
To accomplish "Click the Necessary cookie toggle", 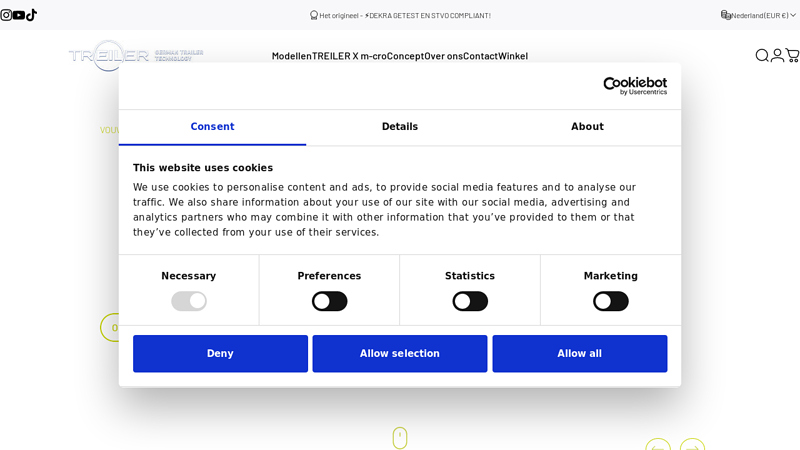I will coord(189,301).
